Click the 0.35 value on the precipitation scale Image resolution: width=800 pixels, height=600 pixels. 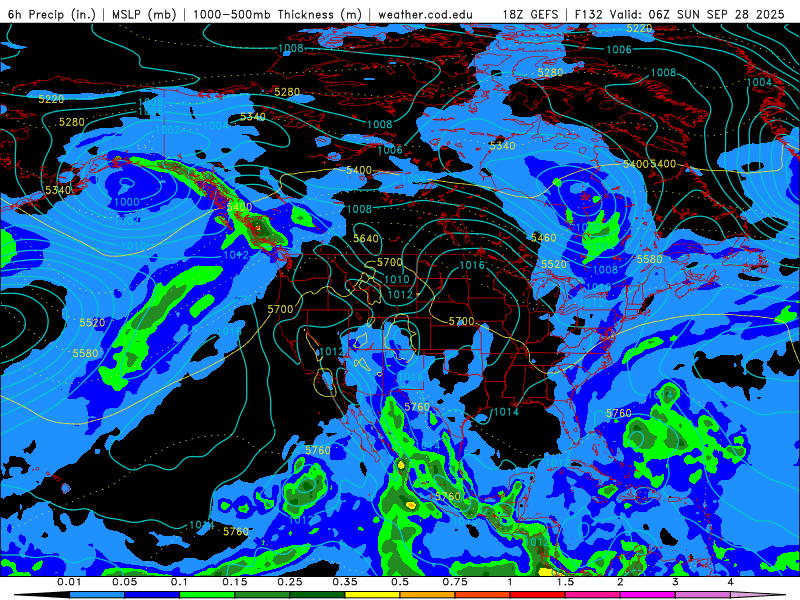pos(345,582)
